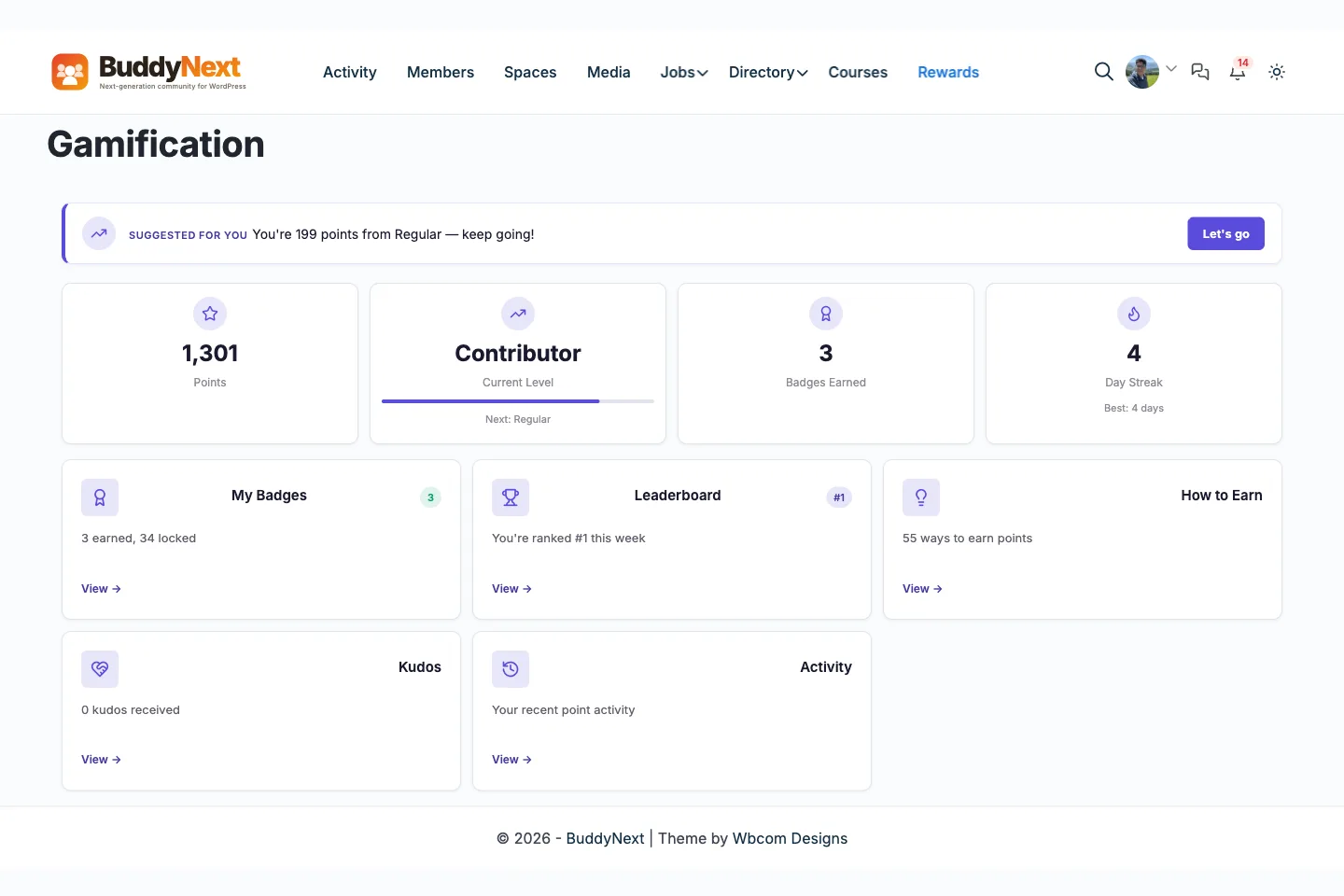Click the Leaderboard trophy icon
This screenshot has height=896, width=1344.
coord(511,497)
